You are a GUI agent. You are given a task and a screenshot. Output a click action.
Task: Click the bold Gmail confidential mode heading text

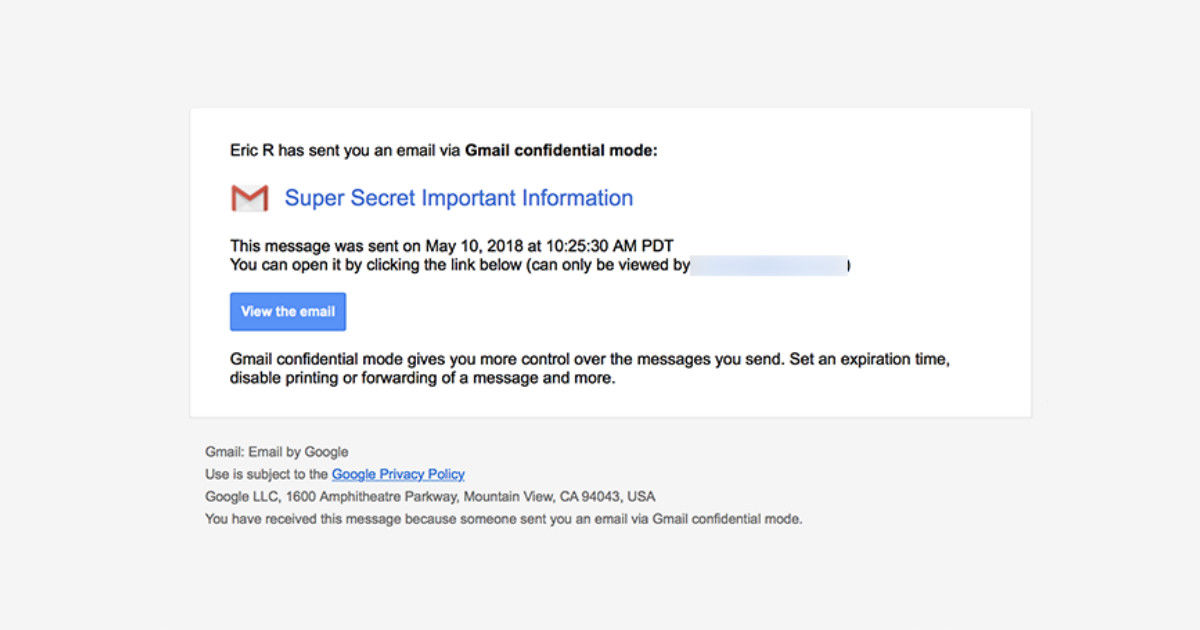click(561, 151)
